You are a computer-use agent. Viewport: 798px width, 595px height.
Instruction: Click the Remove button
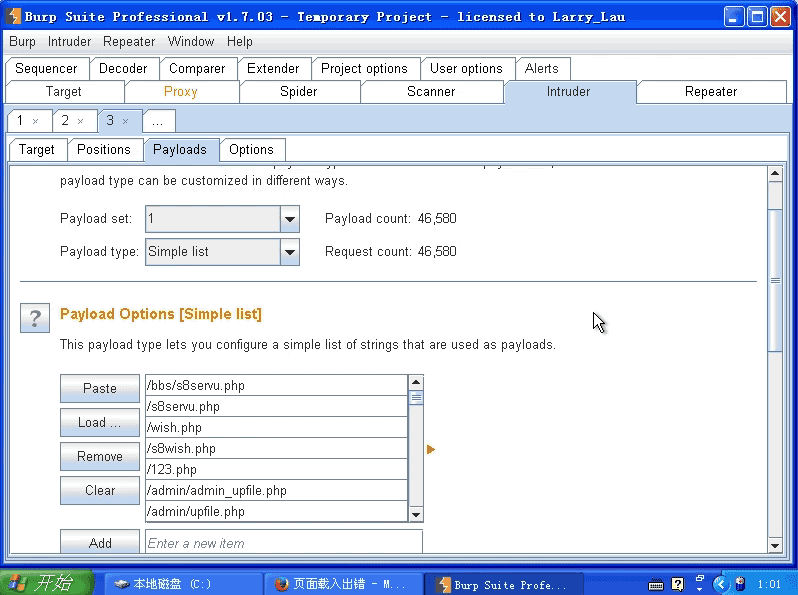coord(100,457)
